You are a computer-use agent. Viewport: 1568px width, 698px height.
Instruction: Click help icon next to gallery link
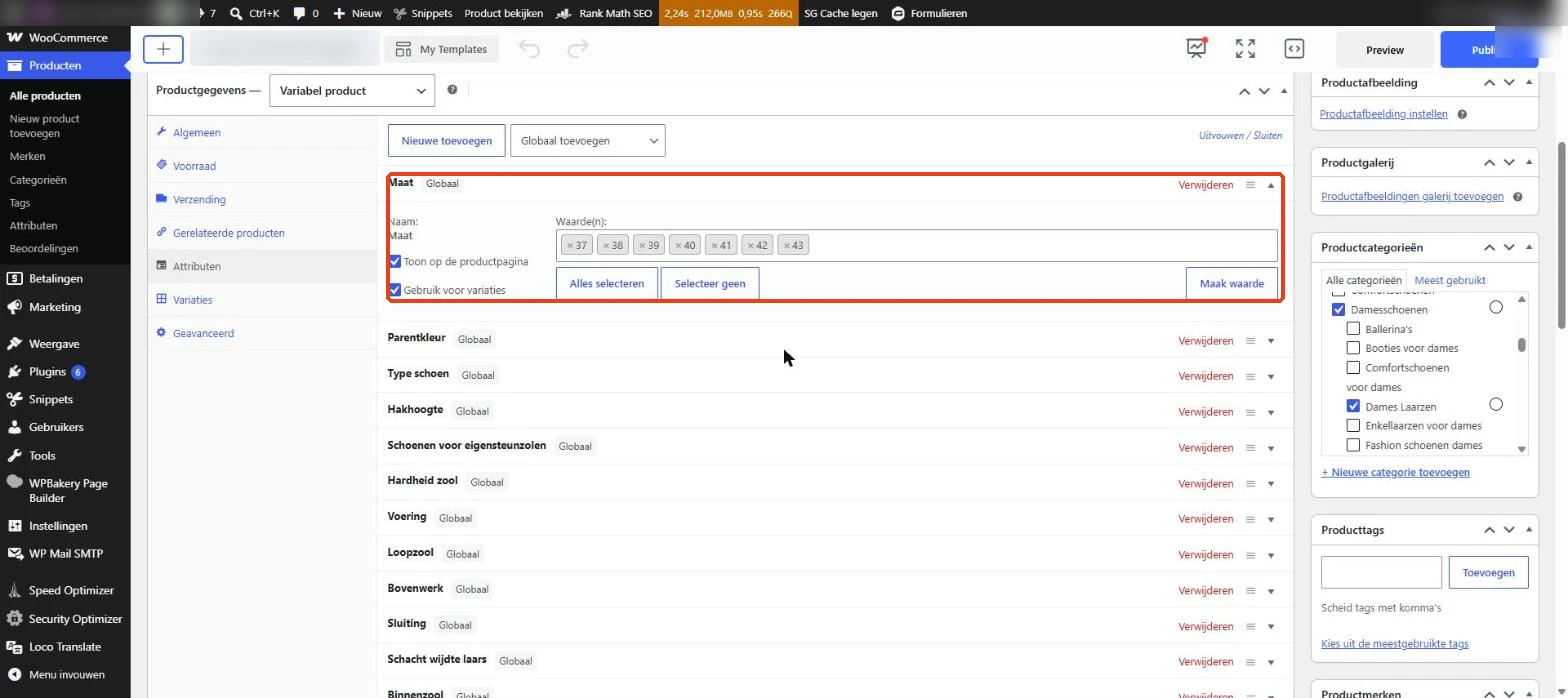click(1518, 197)
